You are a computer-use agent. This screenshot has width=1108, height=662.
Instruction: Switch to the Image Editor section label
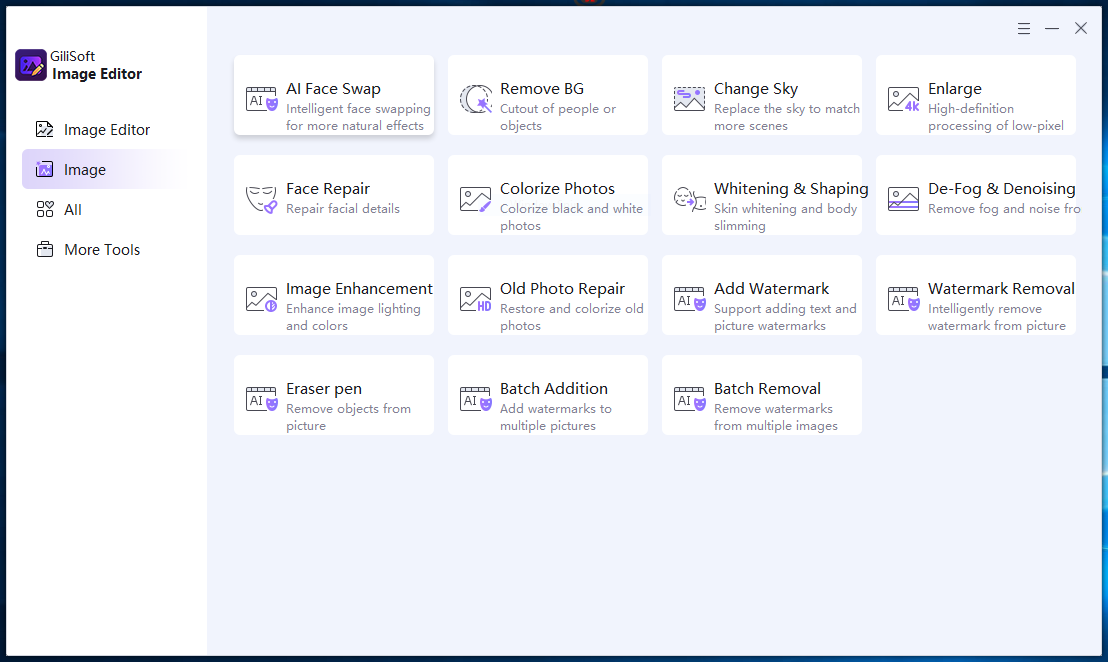tap(107, 130)
